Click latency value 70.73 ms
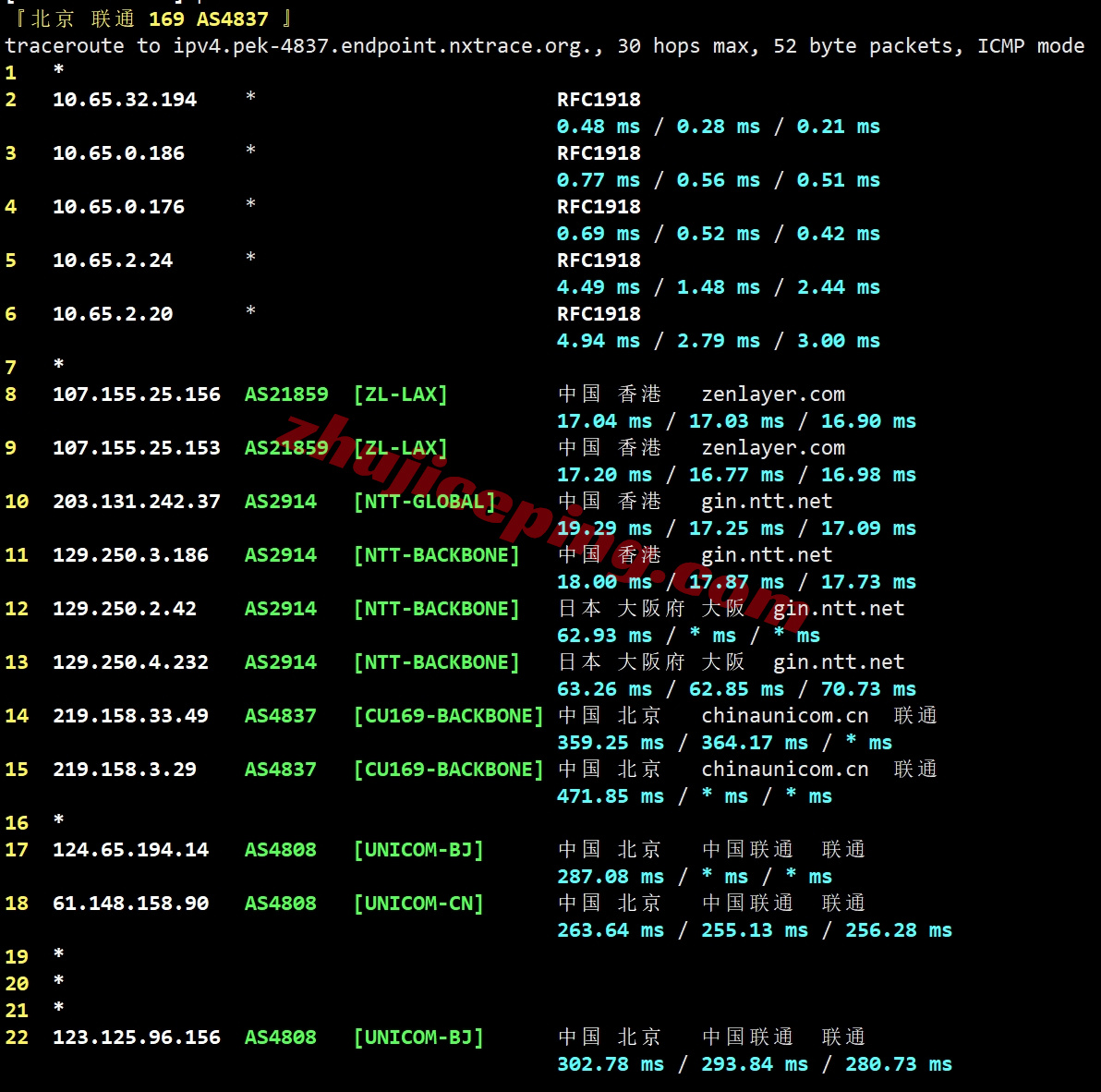The width and height of the screenshot is (1101, 1092). 868,689
